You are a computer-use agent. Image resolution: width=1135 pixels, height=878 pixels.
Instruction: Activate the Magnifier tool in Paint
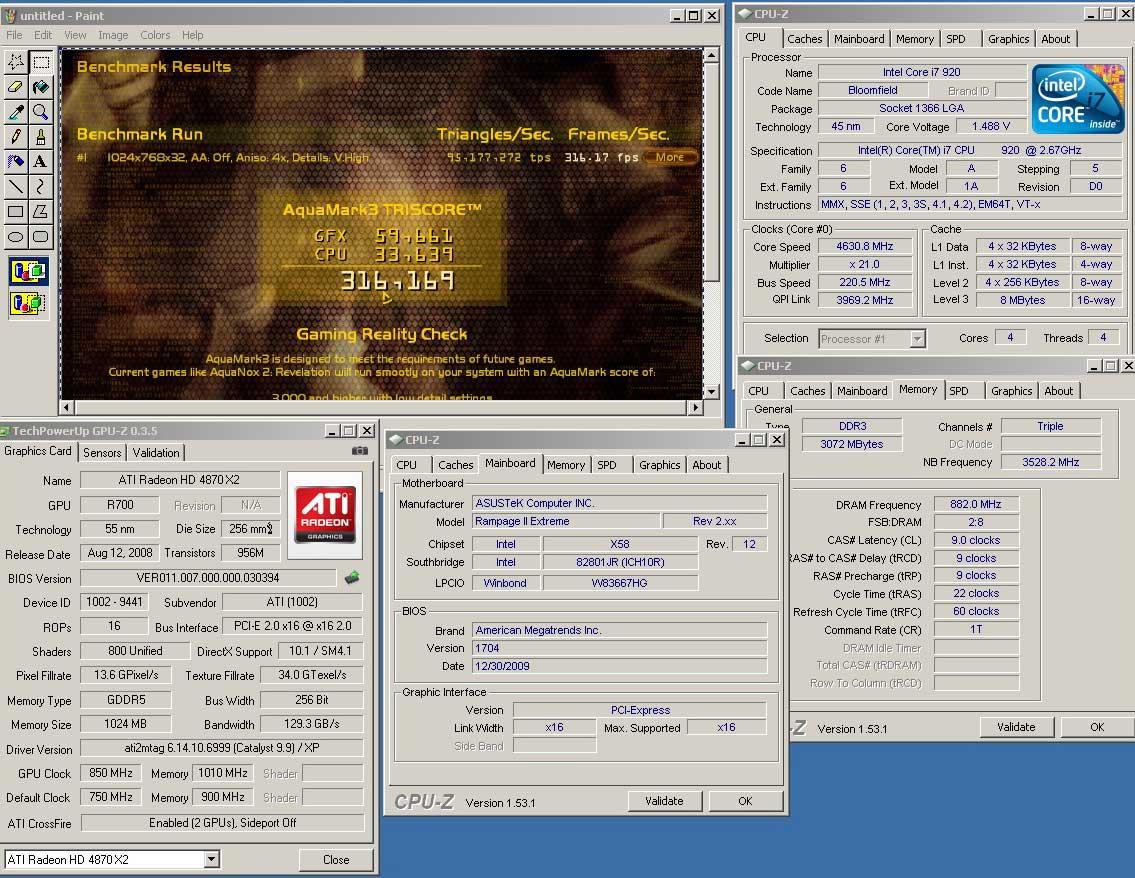[x=41, y=111]
